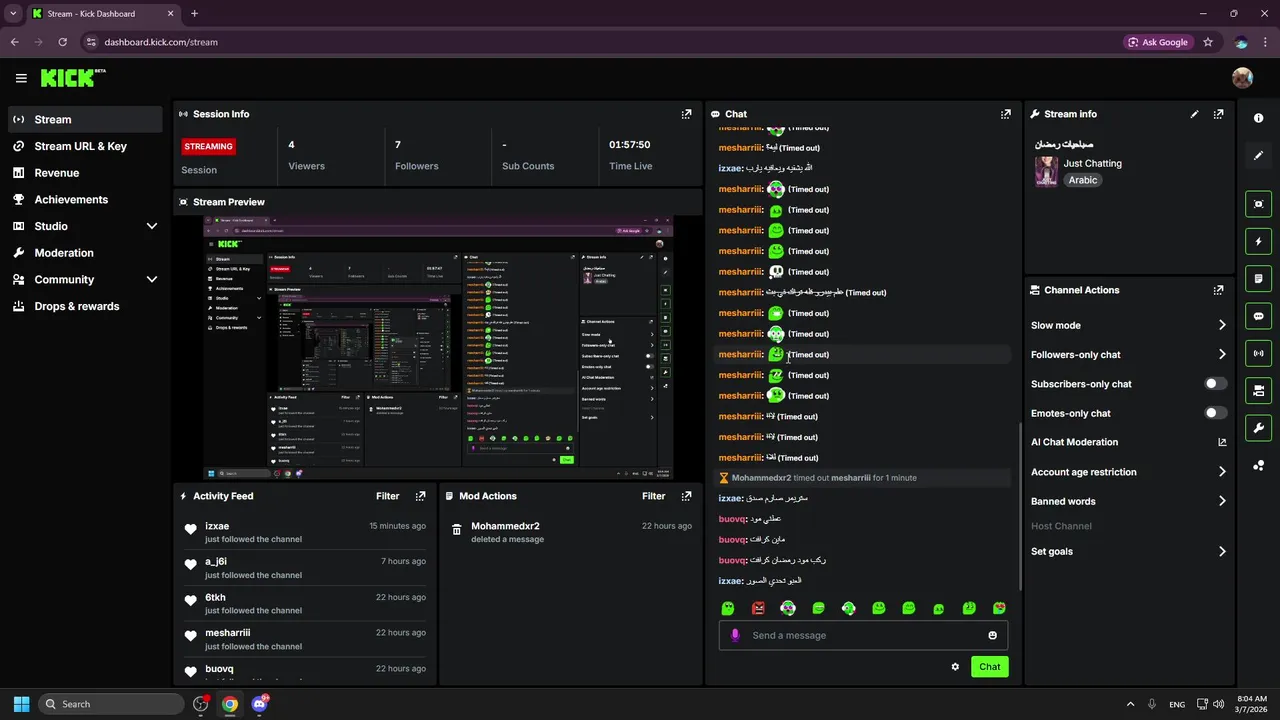Open Chrome tab search dropdown arrow
The width and height of the screenshot is (1280, 720).
pos(13,14)
